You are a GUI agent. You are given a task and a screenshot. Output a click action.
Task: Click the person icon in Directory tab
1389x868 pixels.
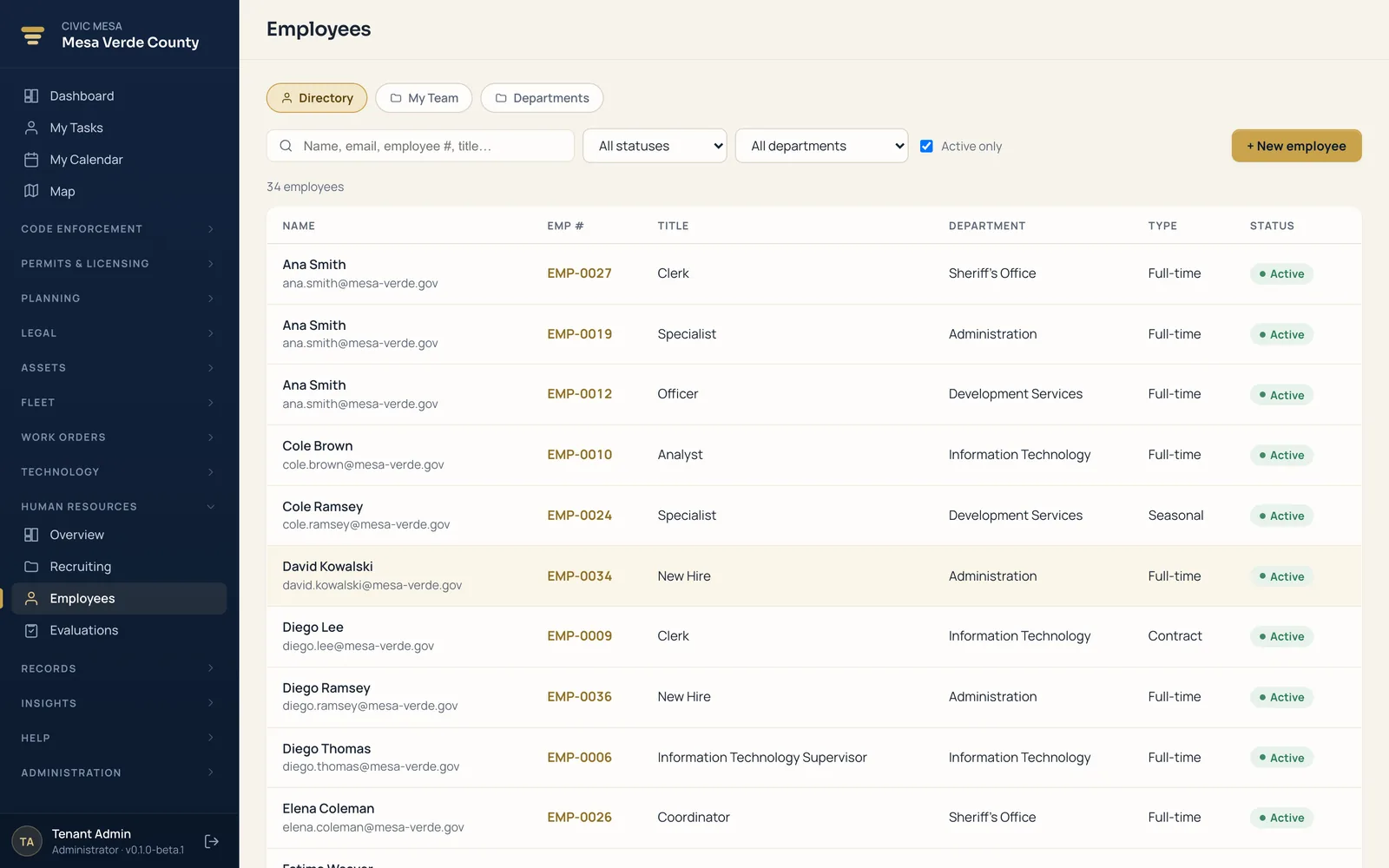coord(286,98)
